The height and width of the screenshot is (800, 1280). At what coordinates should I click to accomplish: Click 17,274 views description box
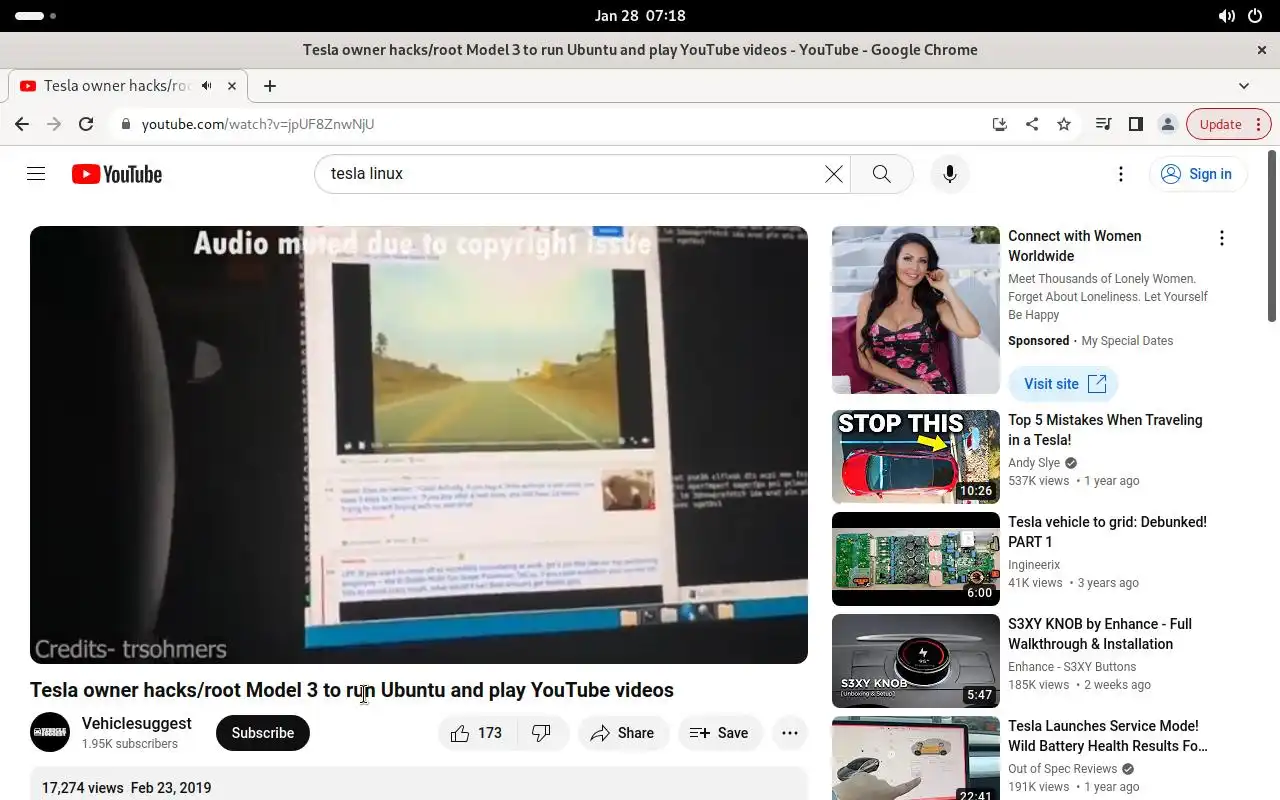(x=419, y=784)
